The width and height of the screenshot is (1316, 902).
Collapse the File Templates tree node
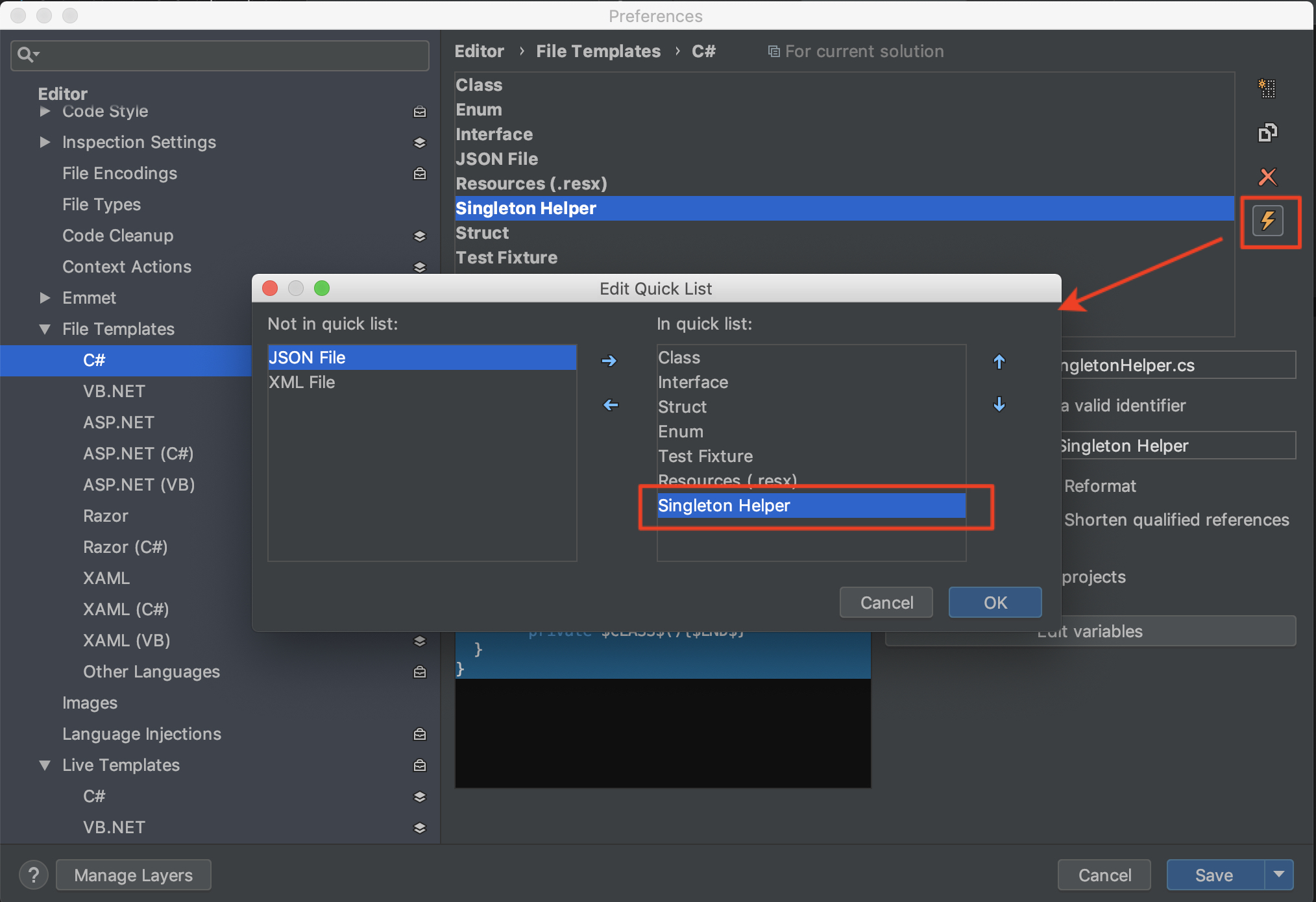(x=45, y=329)
